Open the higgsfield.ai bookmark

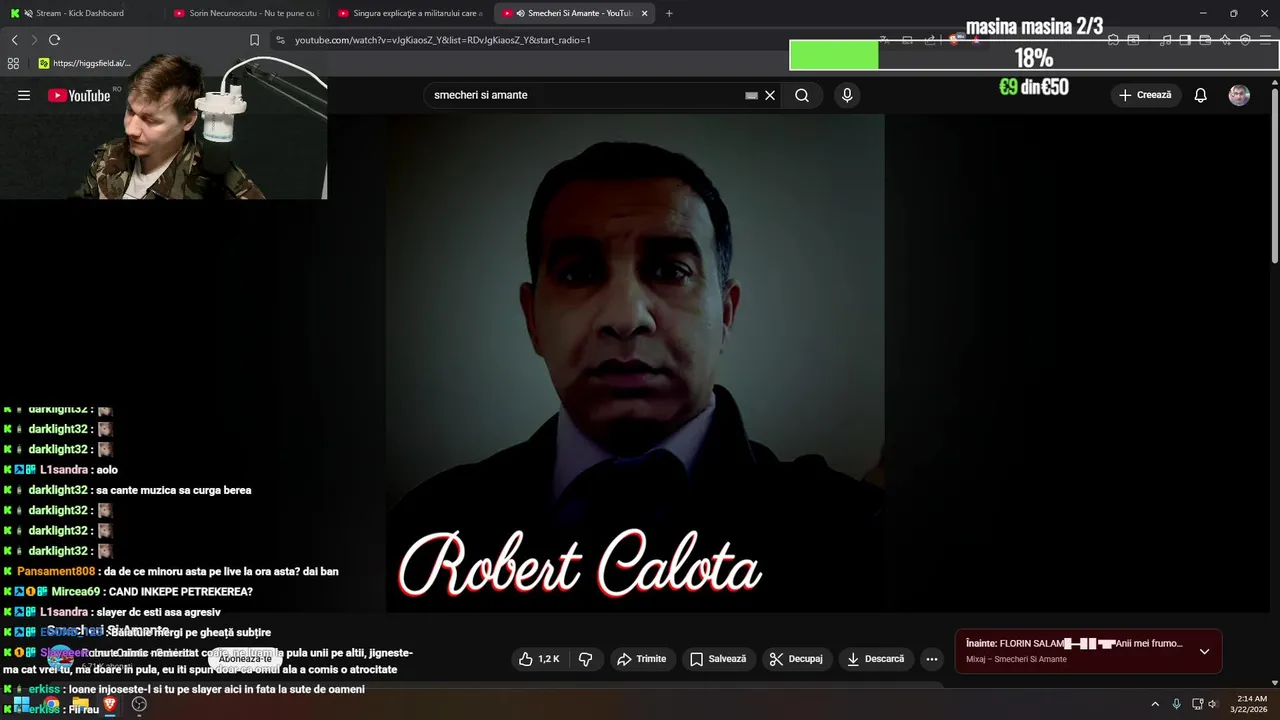coord(84,63)
